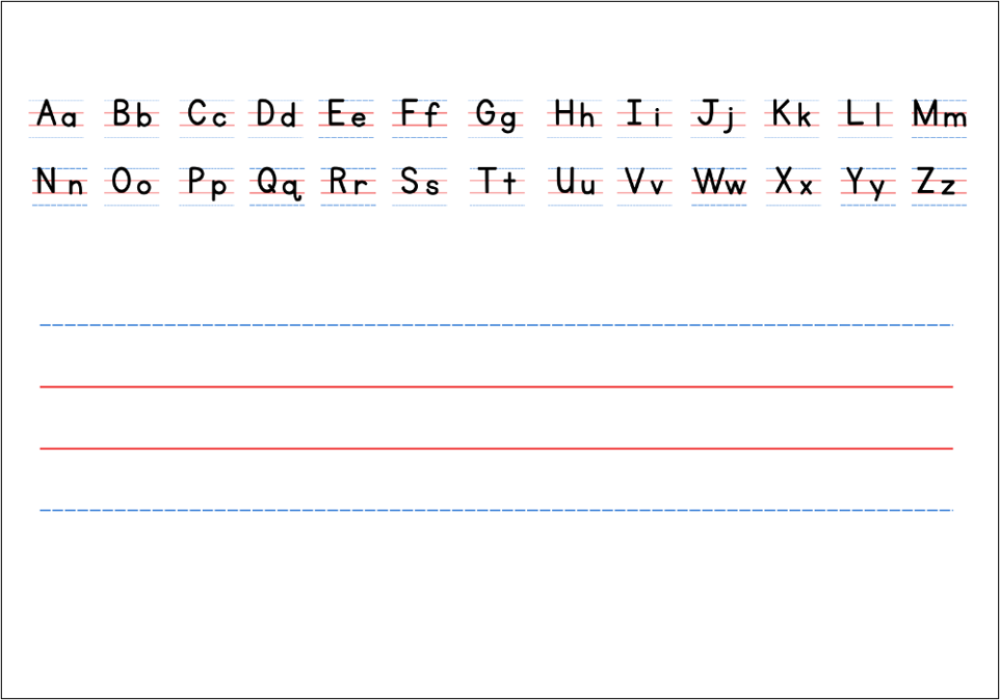1000x700 pixels.
Task: Click the Mm letter pair
Action: pos(939,116)
